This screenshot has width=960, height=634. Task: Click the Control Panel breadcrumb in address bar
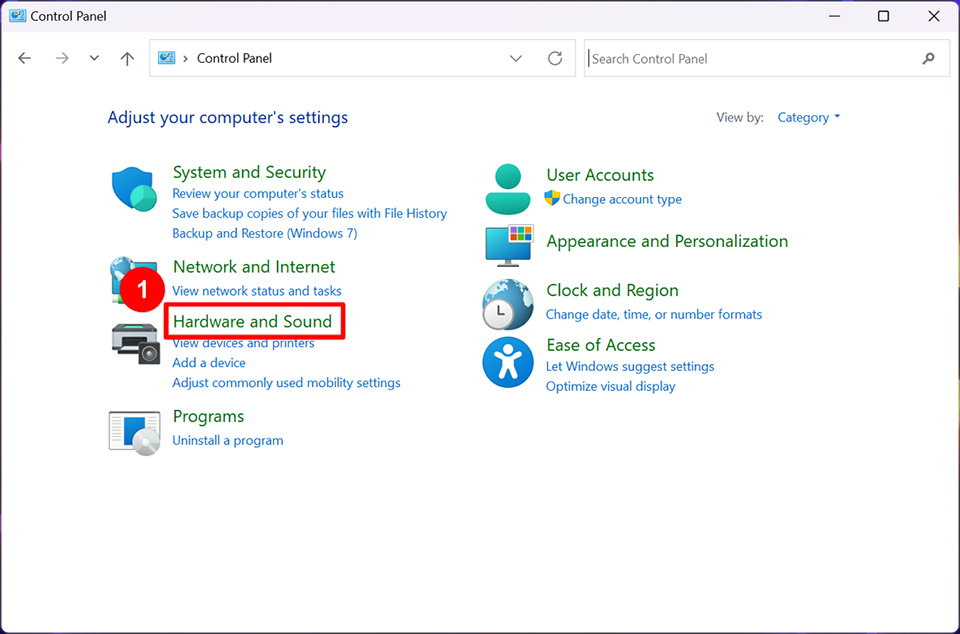tap(234, 58)
